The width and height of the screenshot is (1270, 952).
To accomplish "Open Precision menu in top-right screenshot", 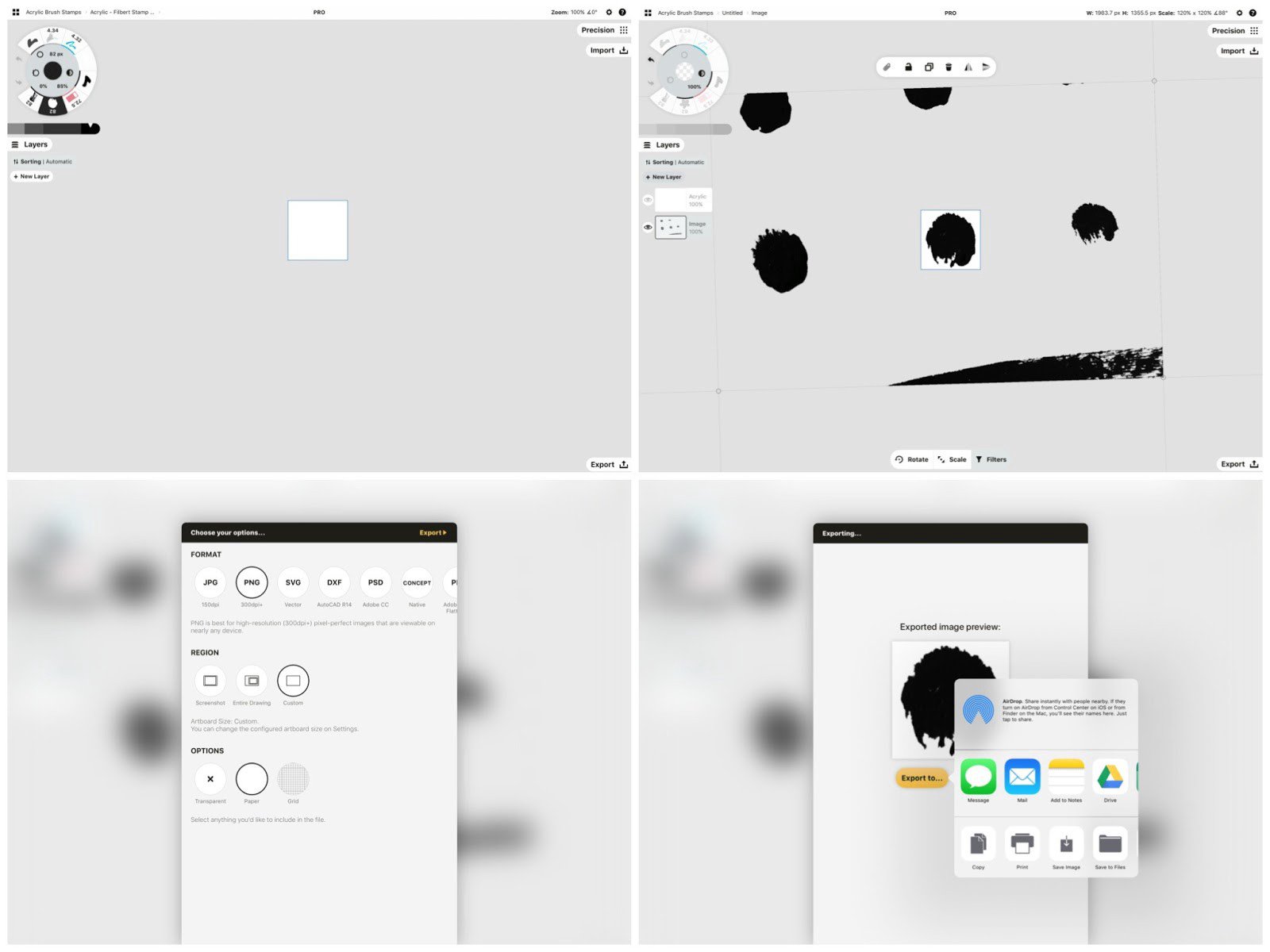I will [x=1234, y=31].
